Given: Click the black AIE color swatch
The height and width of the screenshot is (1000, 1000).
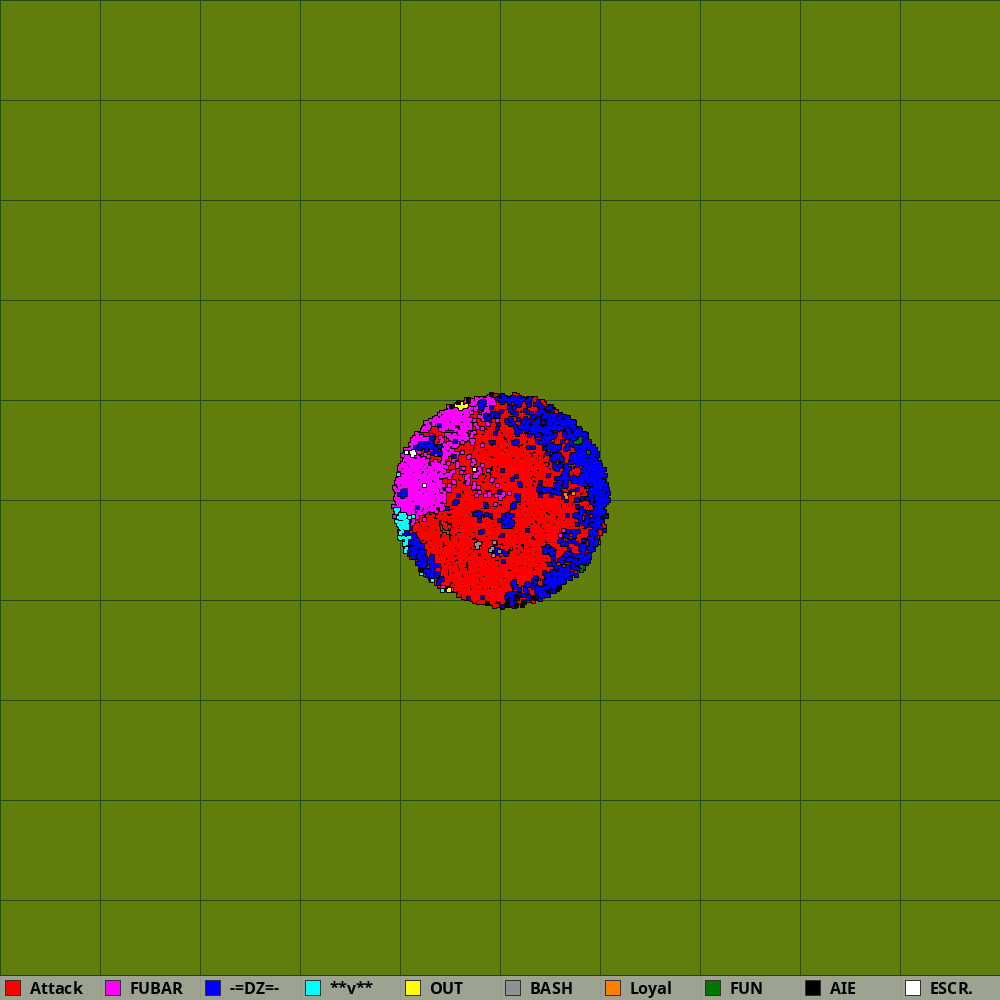Looking at the screenshot, I should 813,988.
